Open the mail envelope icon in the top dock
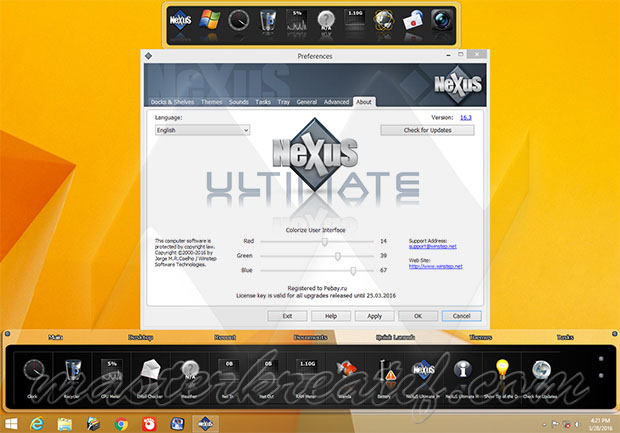The width and height of the screenshot is (620, 433). point(413,20)
